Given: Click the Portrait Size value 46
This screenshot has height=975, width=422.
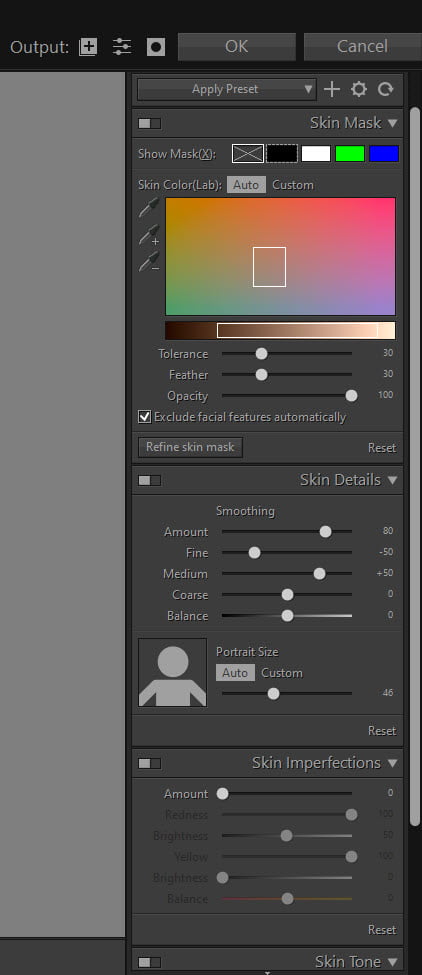Looking at the screenshot, I should pos(388,693).
